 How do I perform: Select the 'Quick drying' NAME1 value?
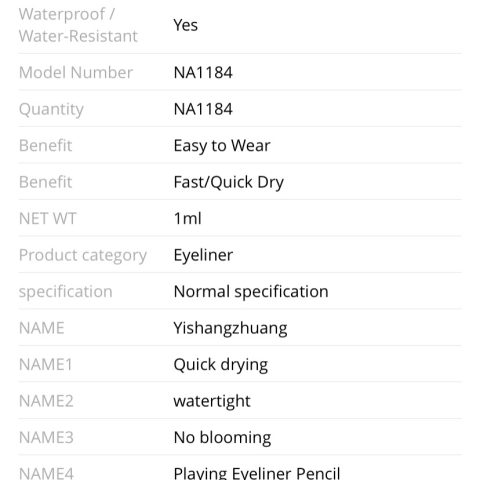tap(221, 365)
